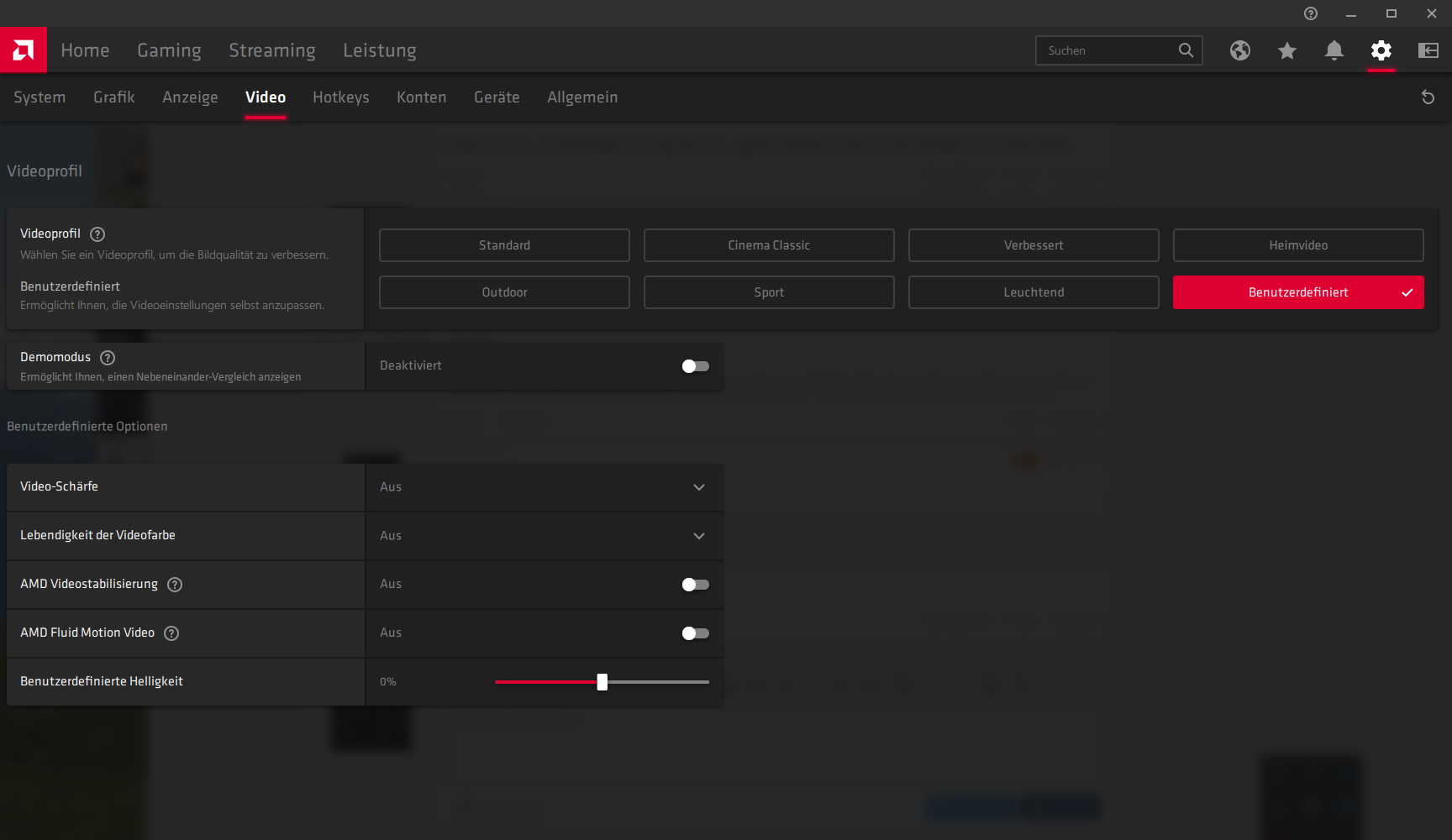The width and height of the screenshot is (1452, 840).
Task: Click the search magnifier icon
Action: coord(1186,50)
